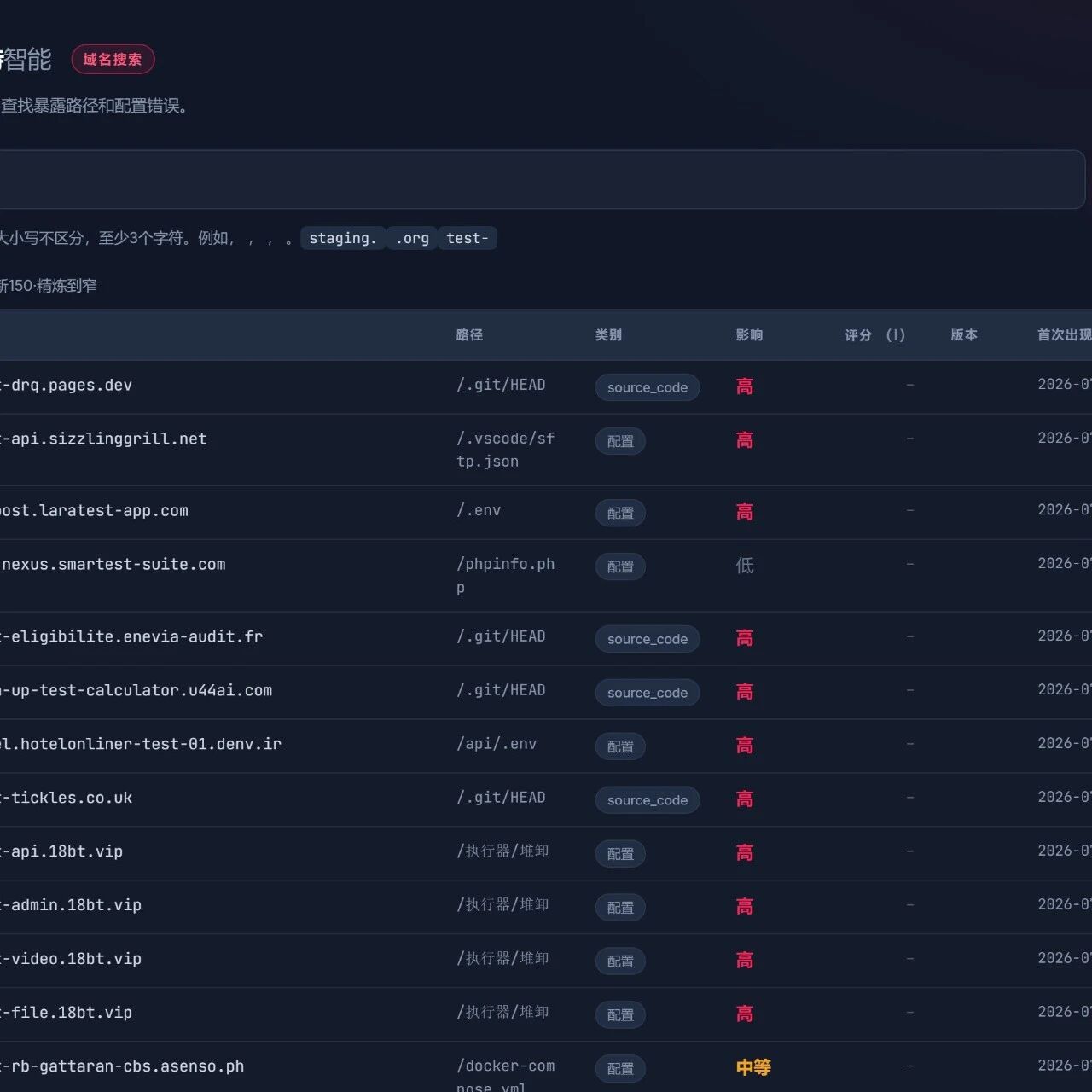Select the test- example chip
The image size is (1092, 1092).
coord(468,238)
